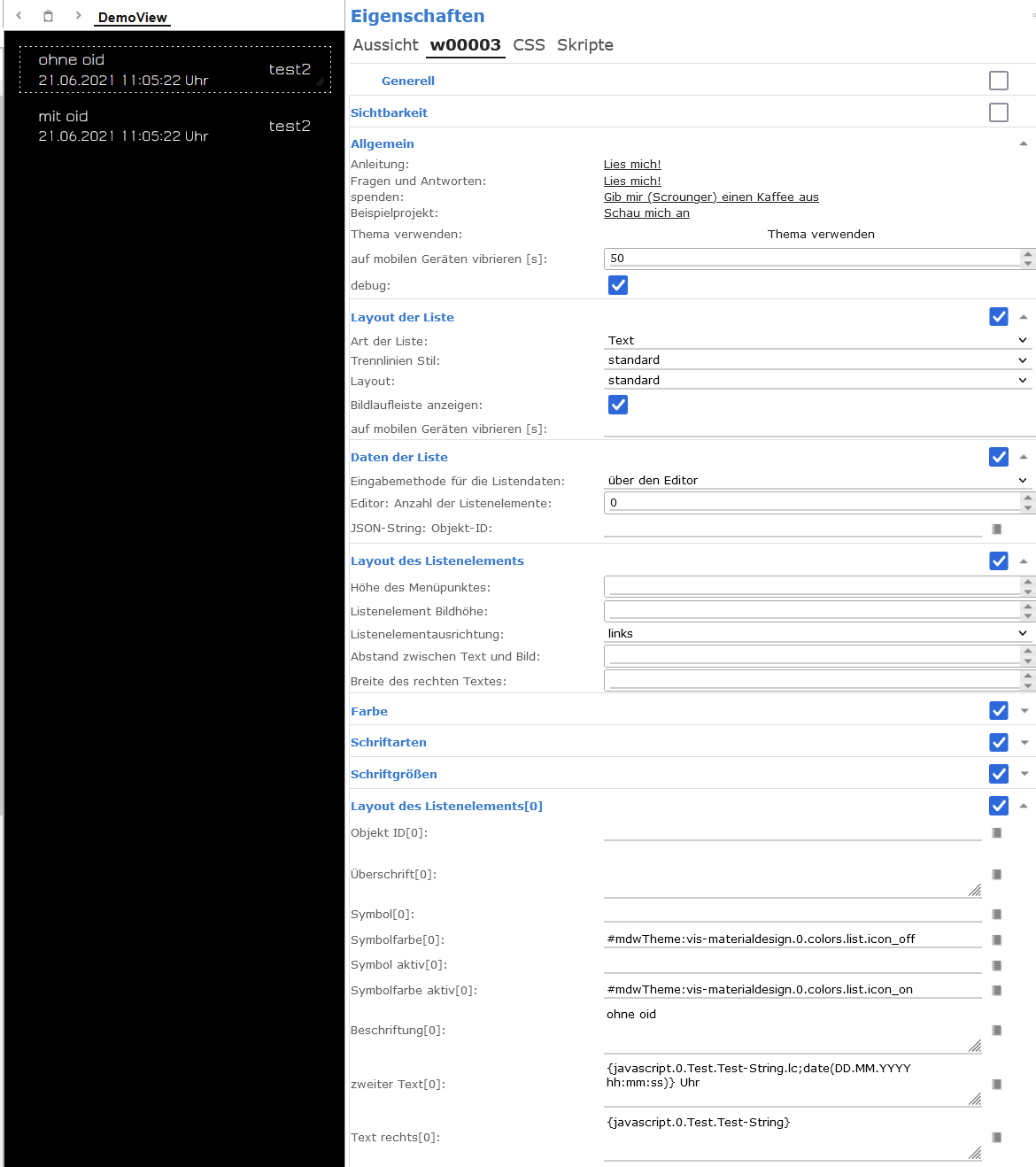Go back with the left arrow icon
The image size is (1036, 1167).
pos(19,15)
